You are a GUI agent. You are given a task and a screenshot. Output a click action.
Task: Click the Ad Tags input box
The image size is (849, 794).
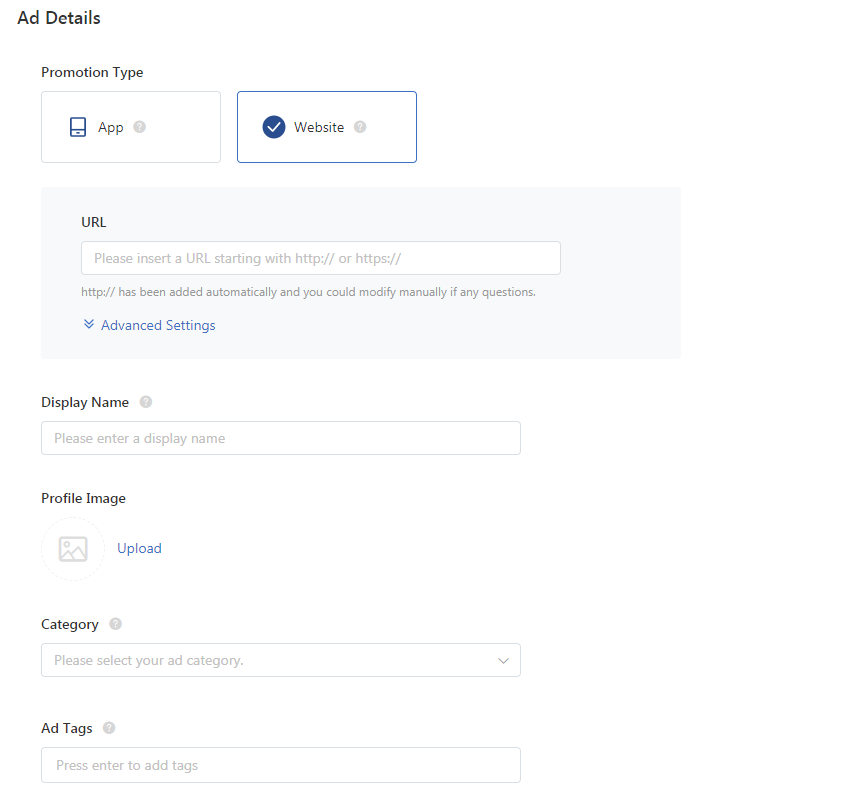[281, 765]
